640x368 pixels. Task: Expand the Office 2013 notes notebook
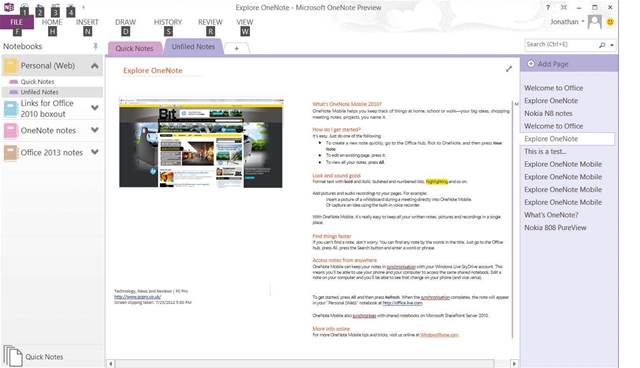[x=95, y=152]
